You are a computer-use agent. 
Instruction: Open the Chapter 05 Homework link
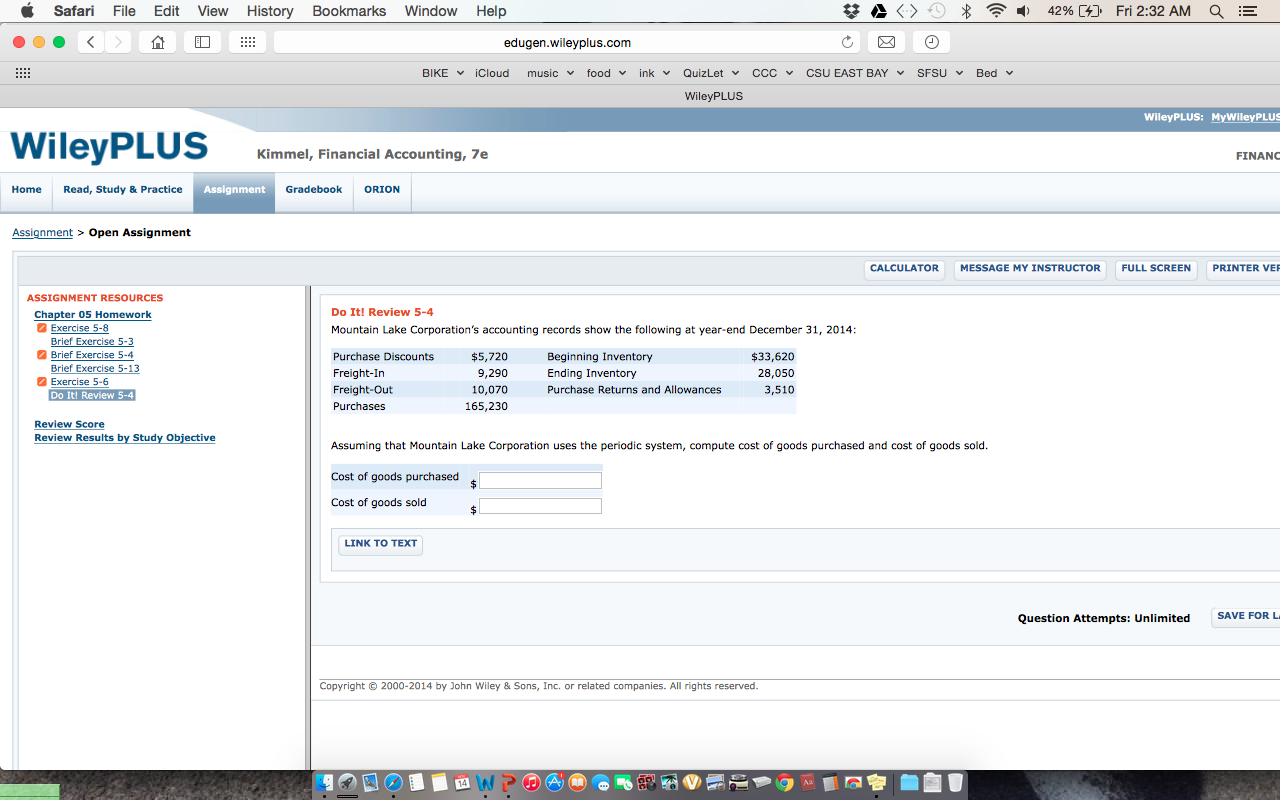click(93, 315)
